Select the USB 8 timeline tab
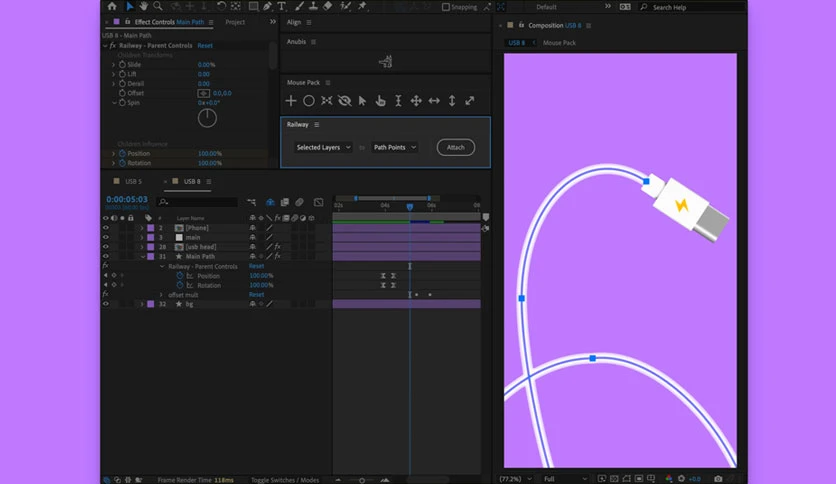Screen dimensions: 836x484 tap(192, 181)
